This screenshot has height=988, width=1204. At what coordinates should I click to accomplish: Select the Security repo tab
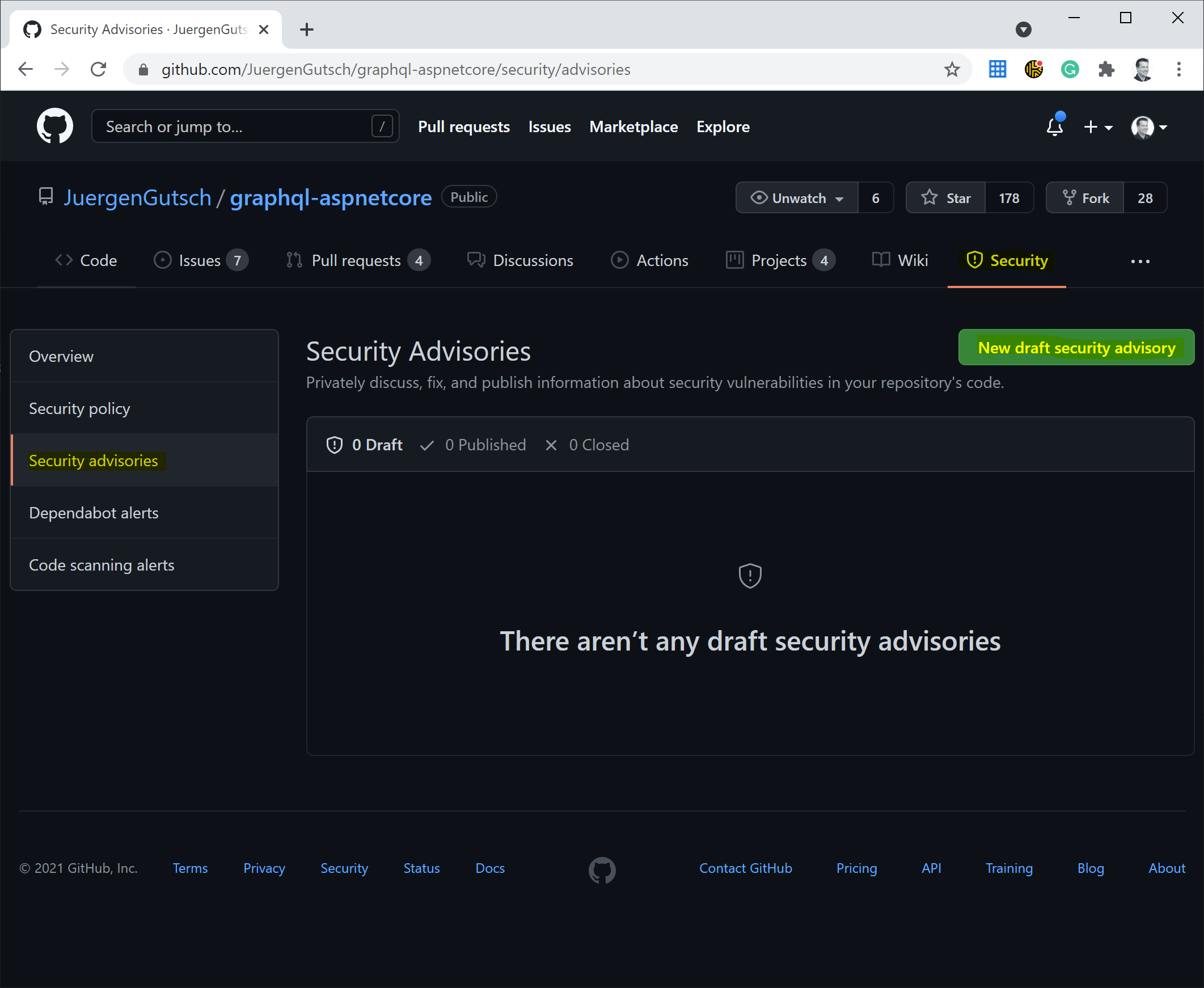1007,261
